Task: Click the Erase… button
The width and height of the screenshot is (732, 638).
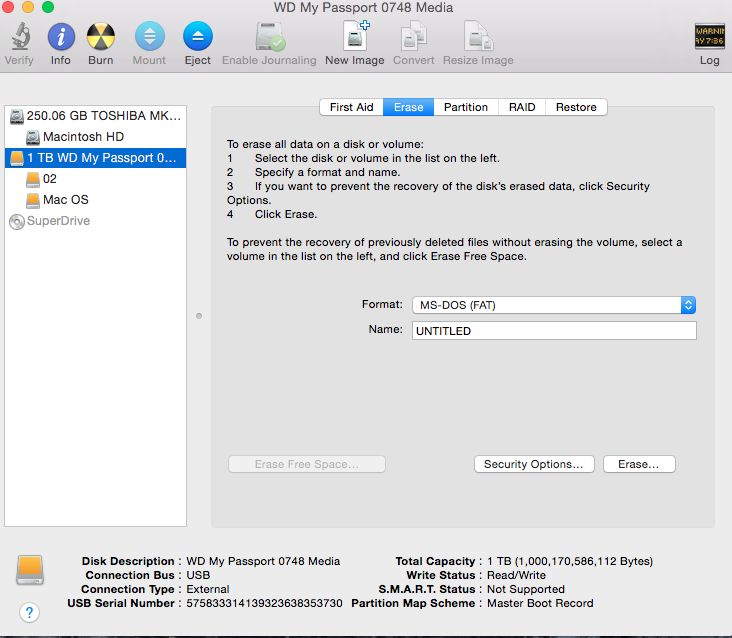Action: point(639,464)
